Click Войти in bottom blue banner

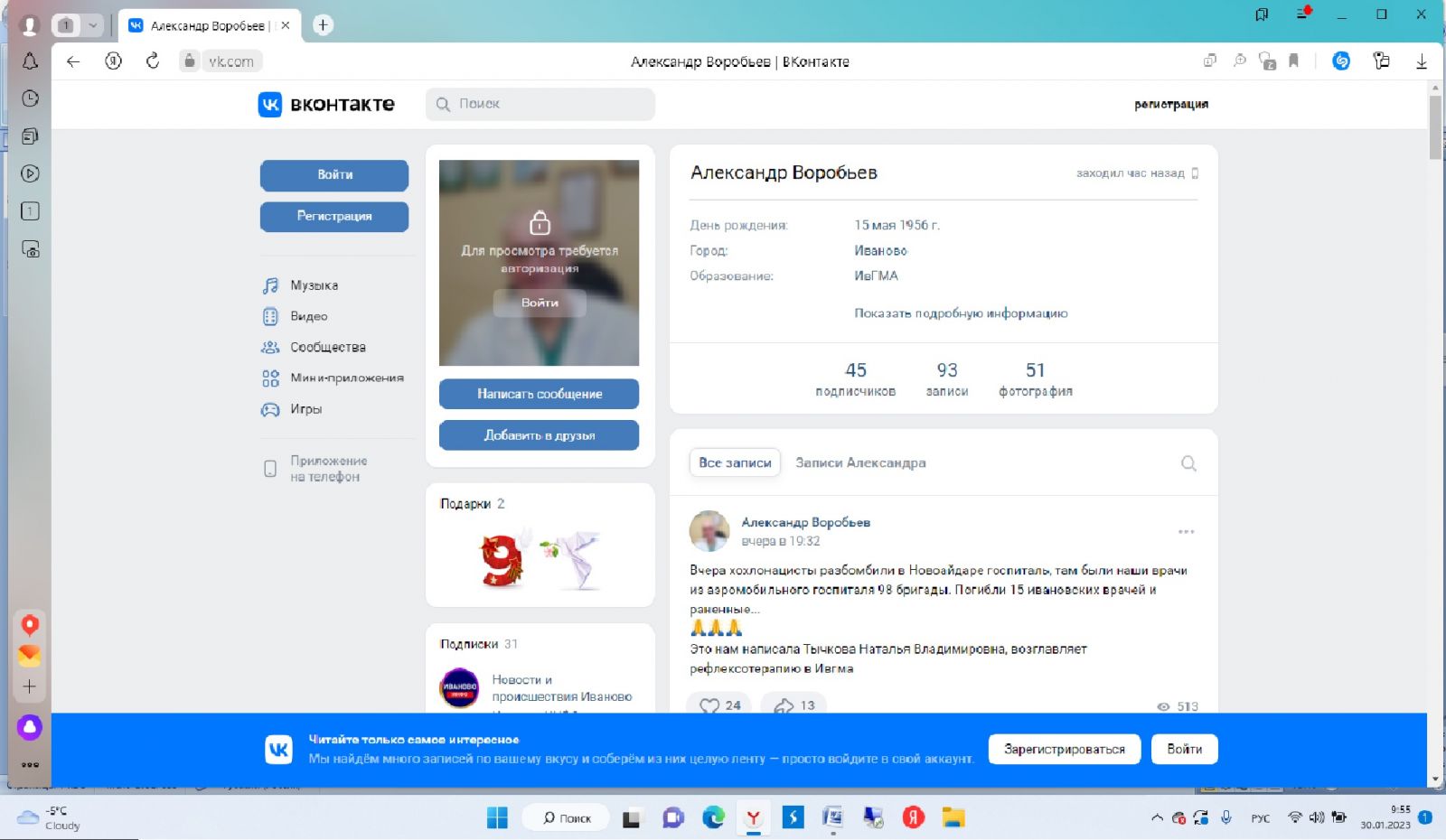pyautogui.click(x=1184, y=749)
